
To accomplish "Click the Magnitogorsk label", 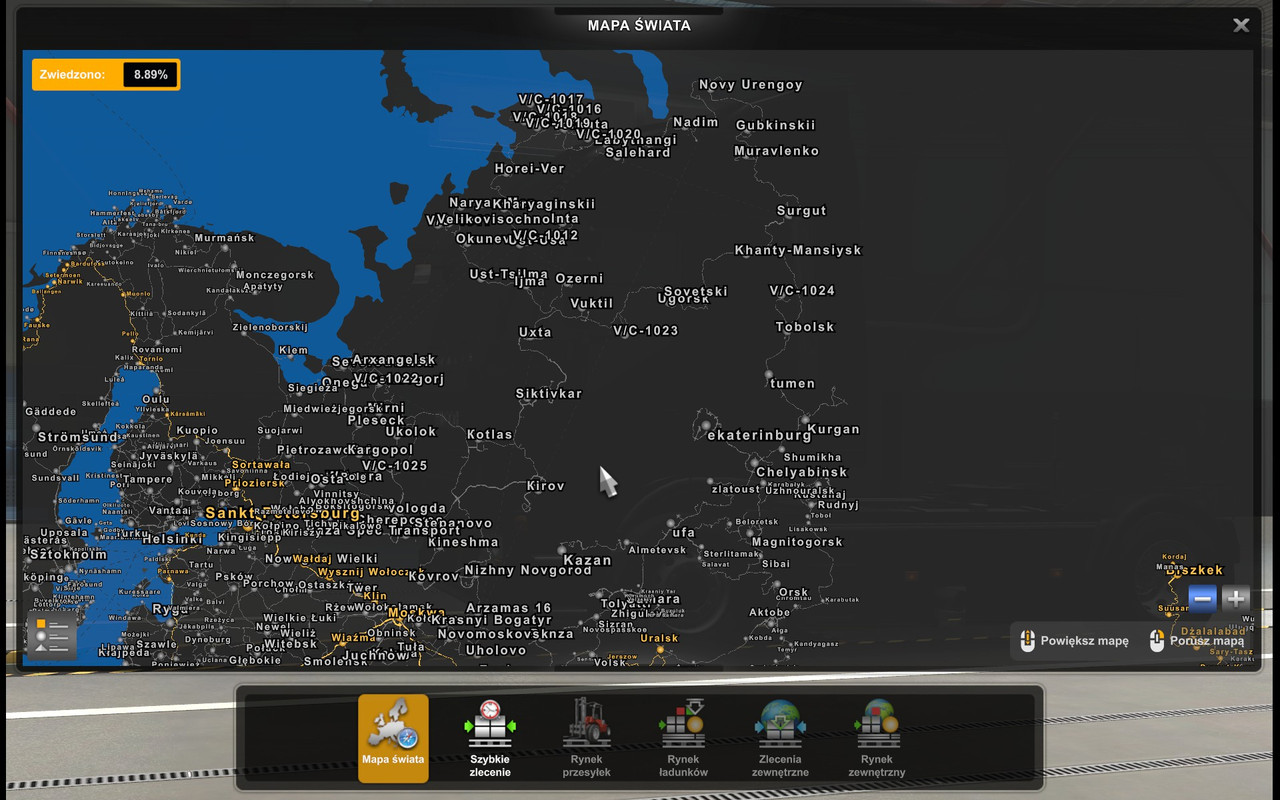I will (798, 542).
